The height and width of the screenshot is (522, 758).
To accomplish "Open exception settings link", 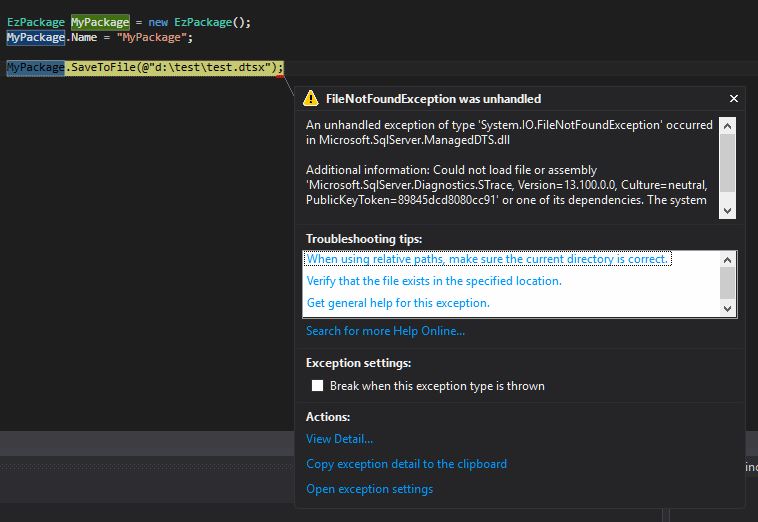I will [369, 489].
